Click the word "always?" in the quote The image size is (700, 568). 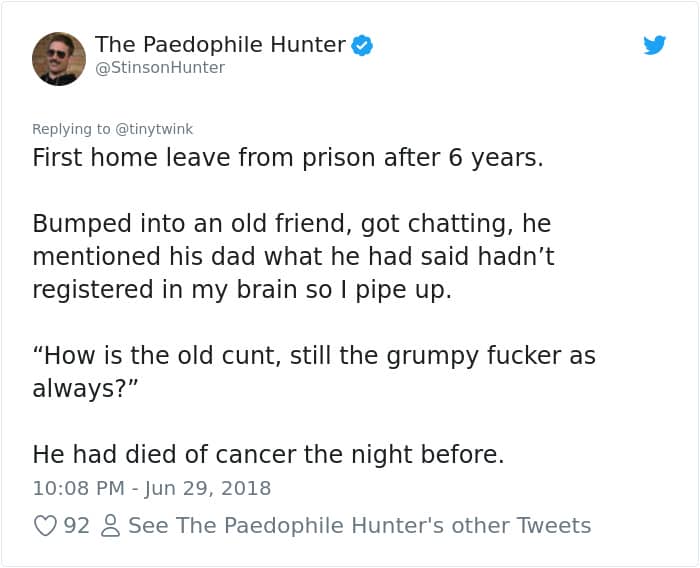pos(77,388)
